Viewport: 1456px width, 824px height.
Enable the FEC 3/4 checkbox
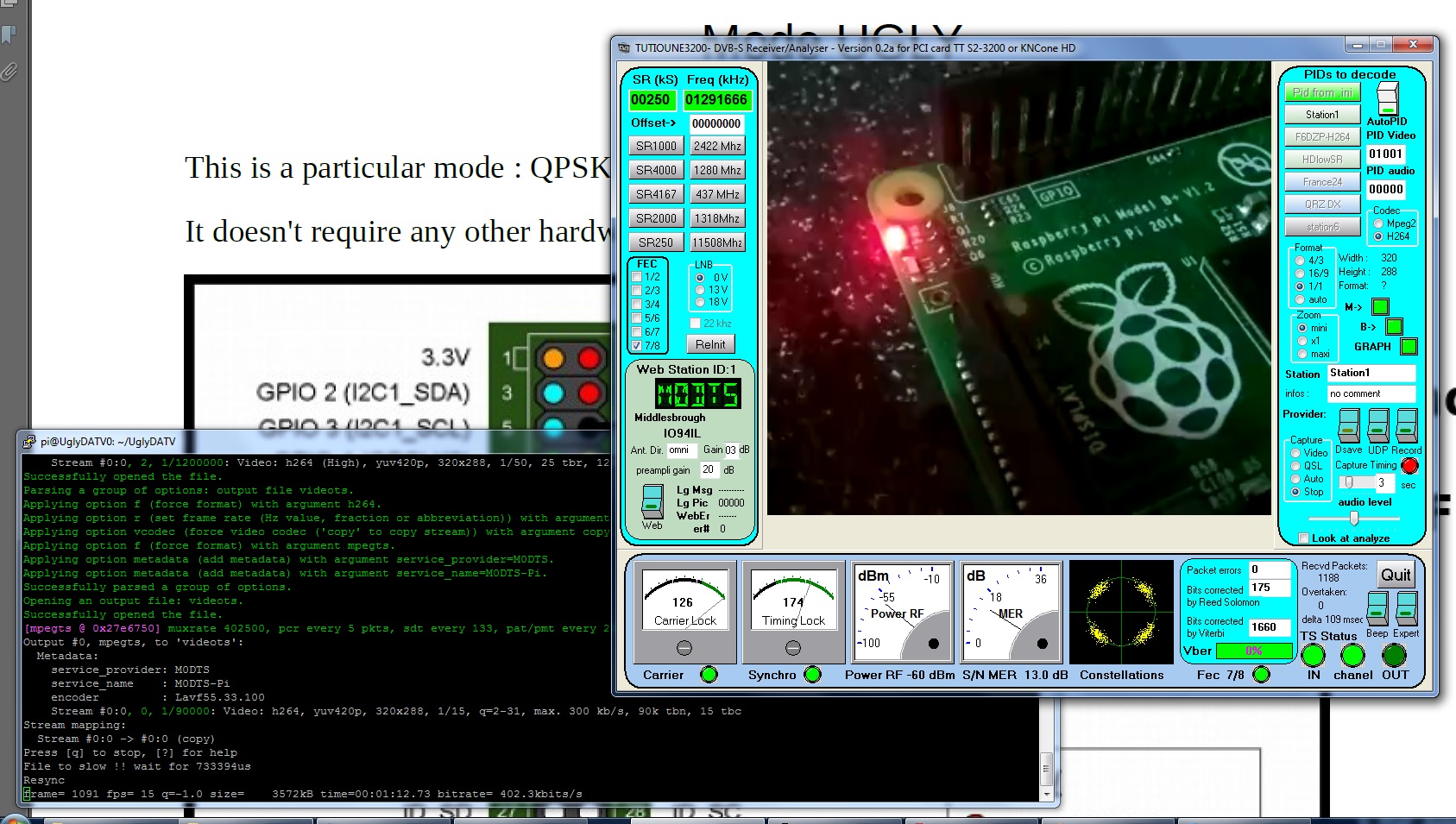637,305
